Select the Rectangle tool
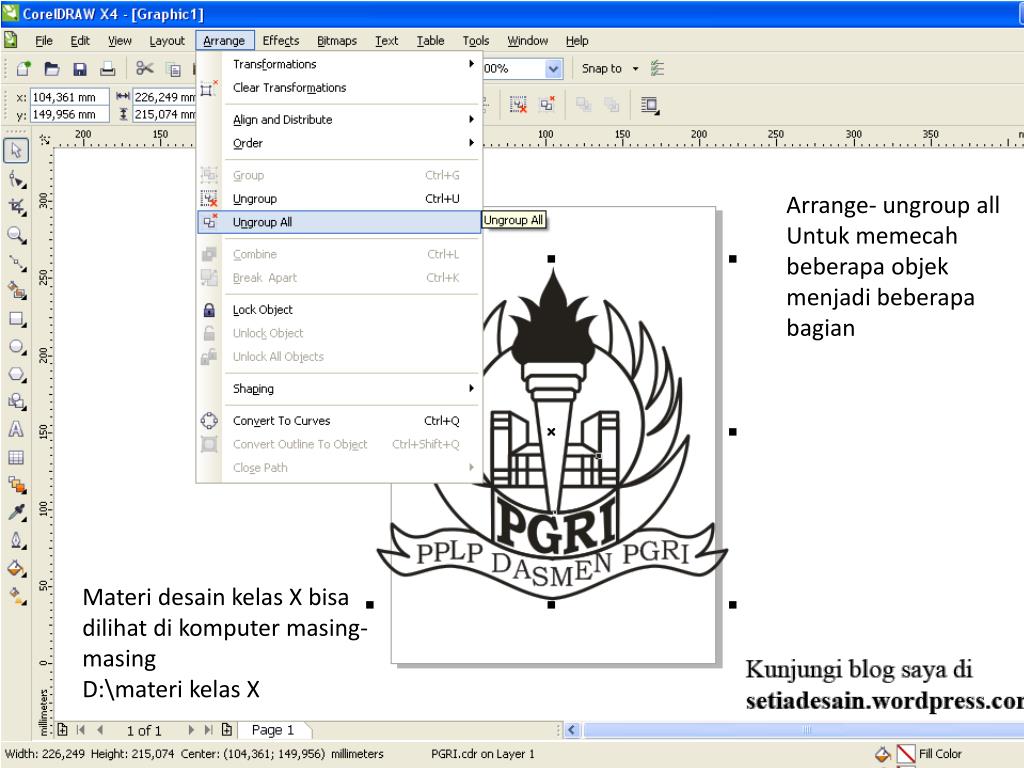 [16, 319]
